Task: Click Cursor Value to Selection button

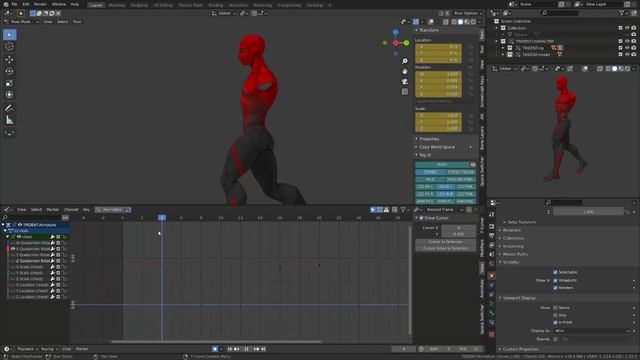Action: pos(445,248)
